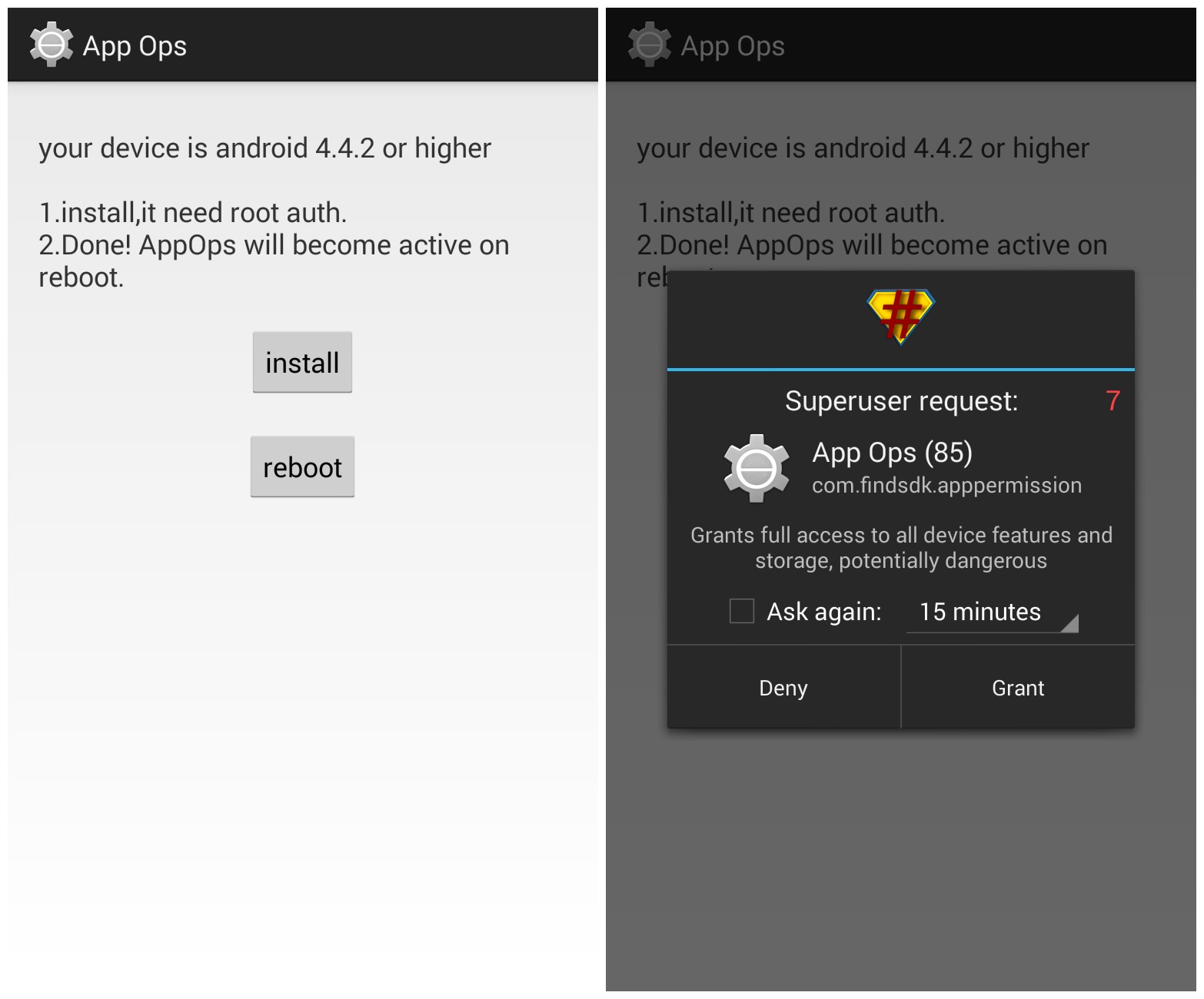
Task: Click the red countdown number 7
Action: click(1113, 400)
